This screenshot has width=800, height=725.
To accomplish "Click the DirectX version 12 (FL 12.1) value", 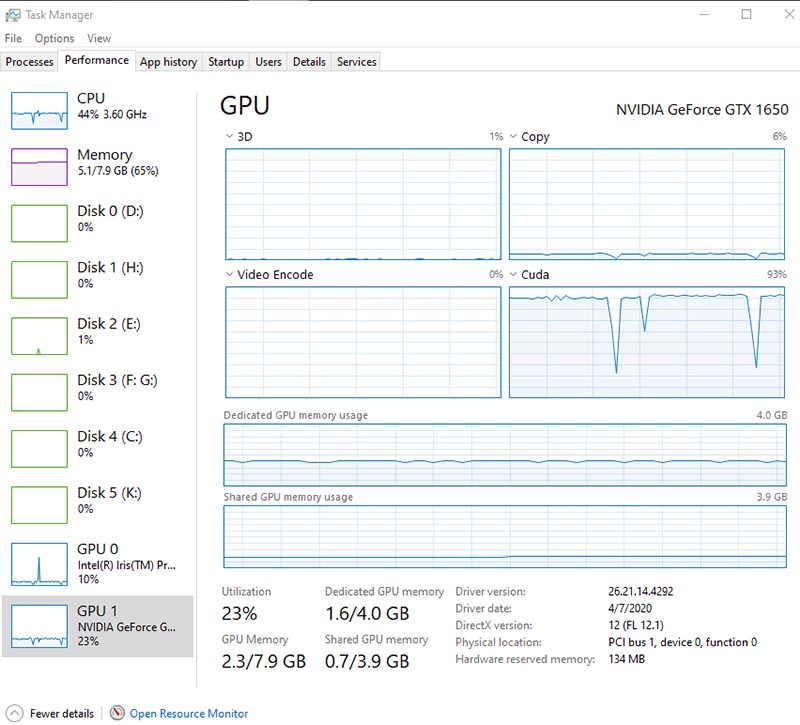I will (636, 625).
